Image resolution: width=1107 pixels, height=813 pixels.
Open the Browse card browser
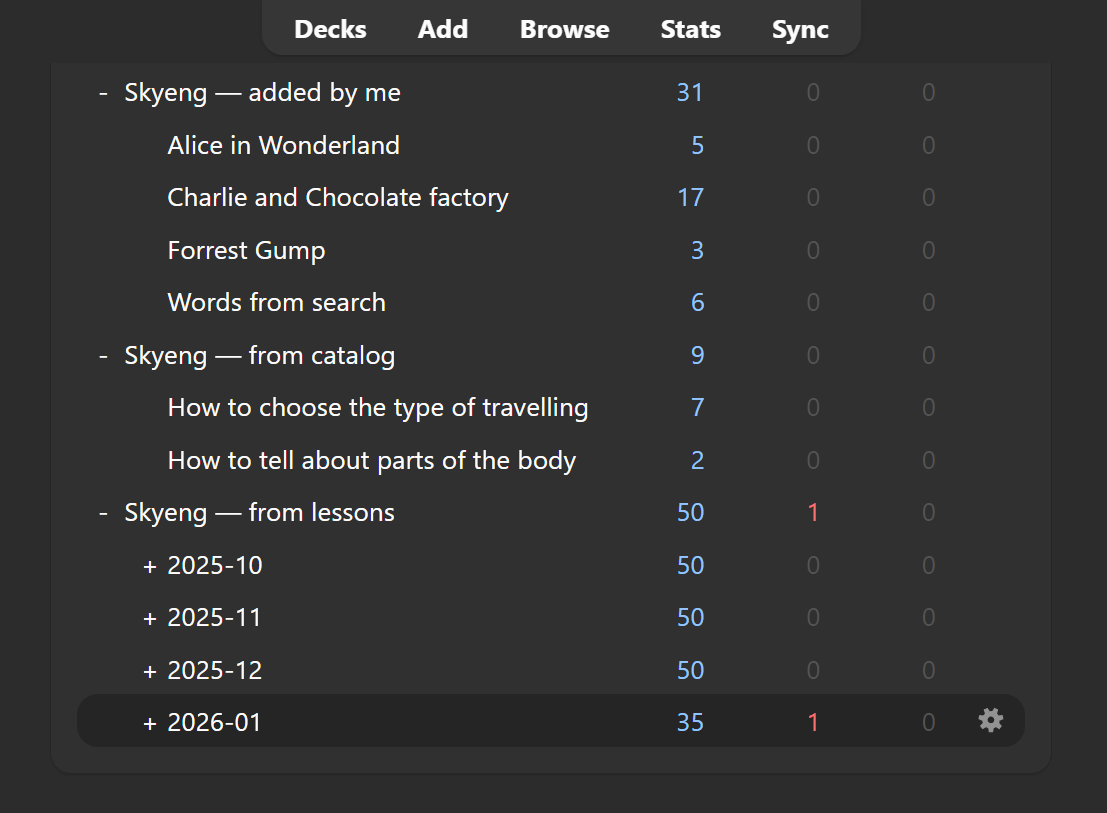[x=564, y=29]
